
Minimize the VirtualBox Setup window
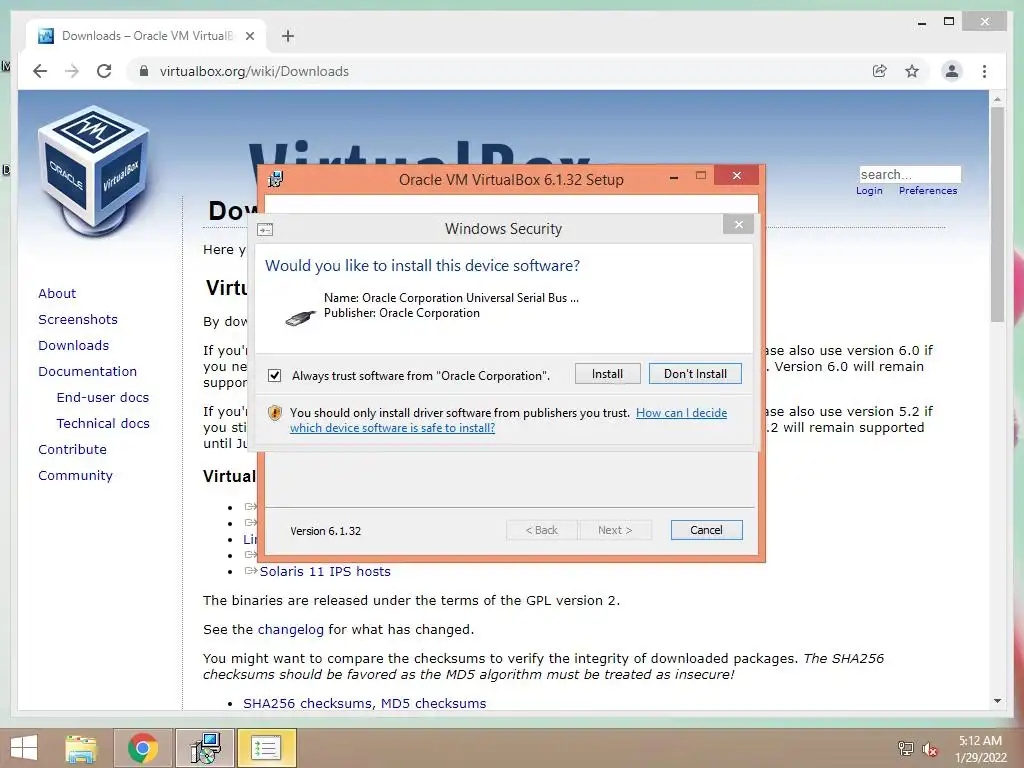pyautogui.click(x=674, y=176)
